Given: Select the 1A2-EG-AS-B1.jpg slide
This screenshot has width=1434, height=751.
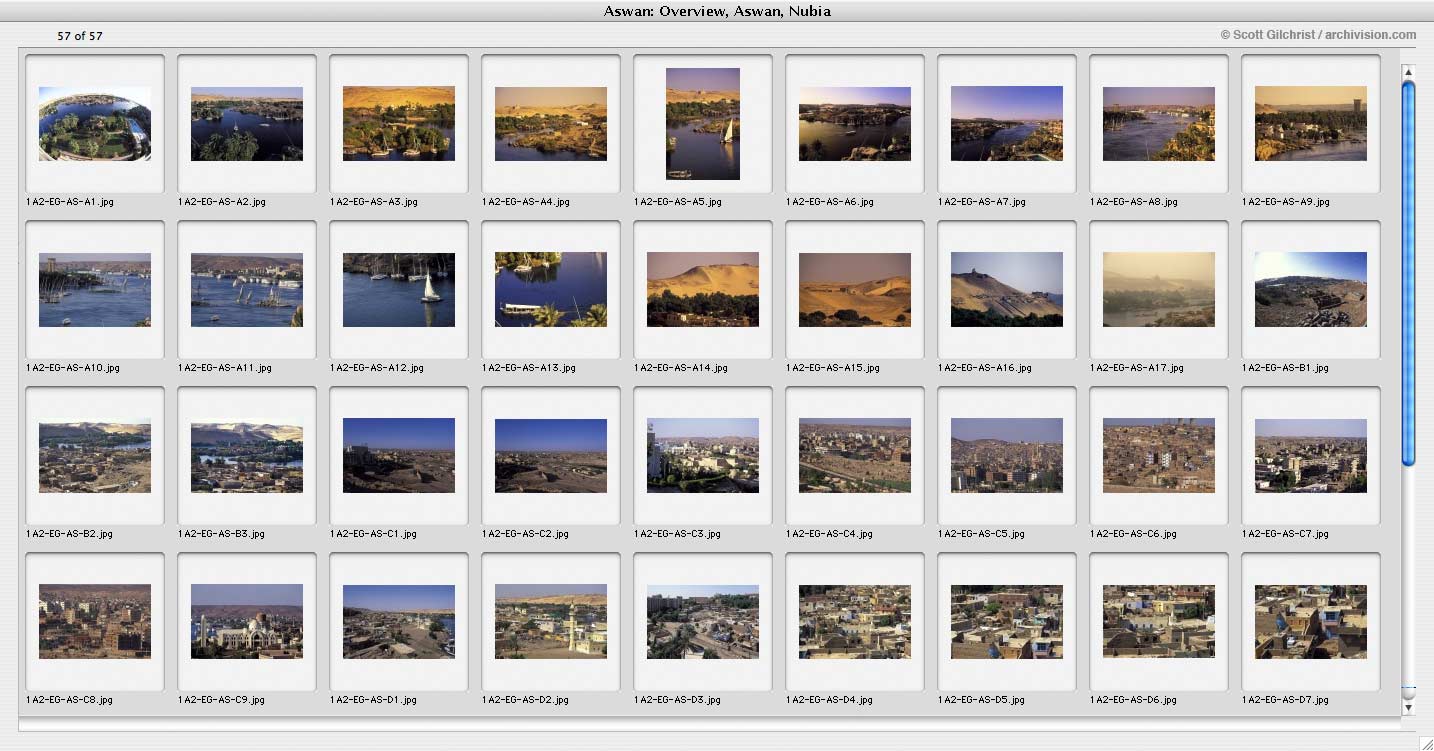Looking at the screenshot, I should (x=1311, y=290).
